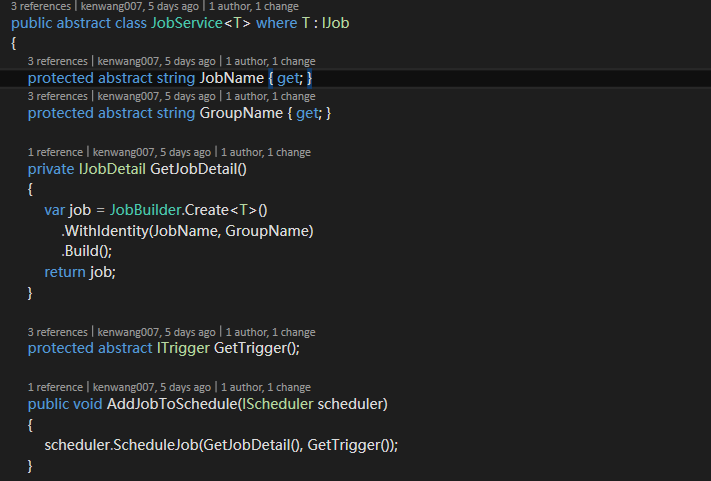Show the 3 references above abstract GetTrigger
This screenshot has height=481, width=711.
coord(58,332)
